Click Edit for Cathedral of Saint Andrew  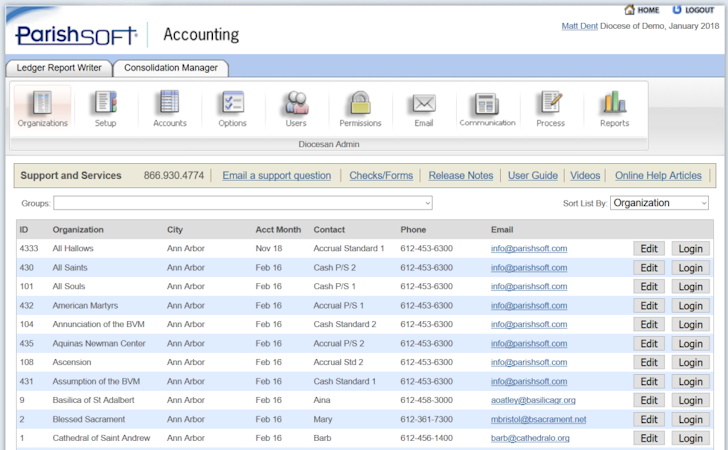tap(649, 438)
